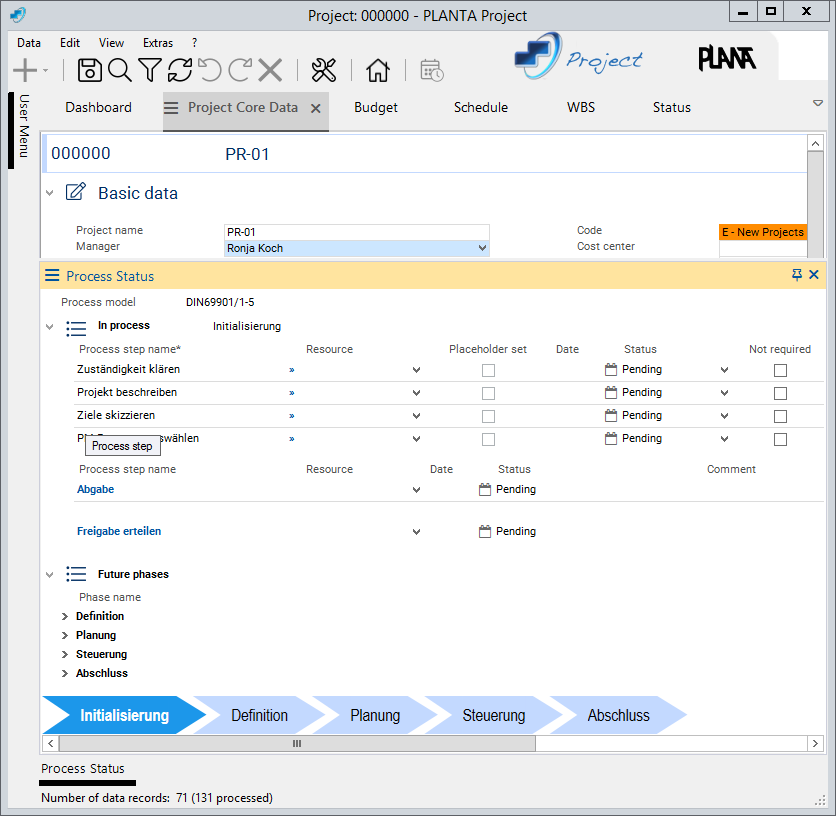Image resolution: width=836 pixels, height=816 pixels.
Task: Click the horizontal scrollbar thumb
Action: click(x=297, y=743)
